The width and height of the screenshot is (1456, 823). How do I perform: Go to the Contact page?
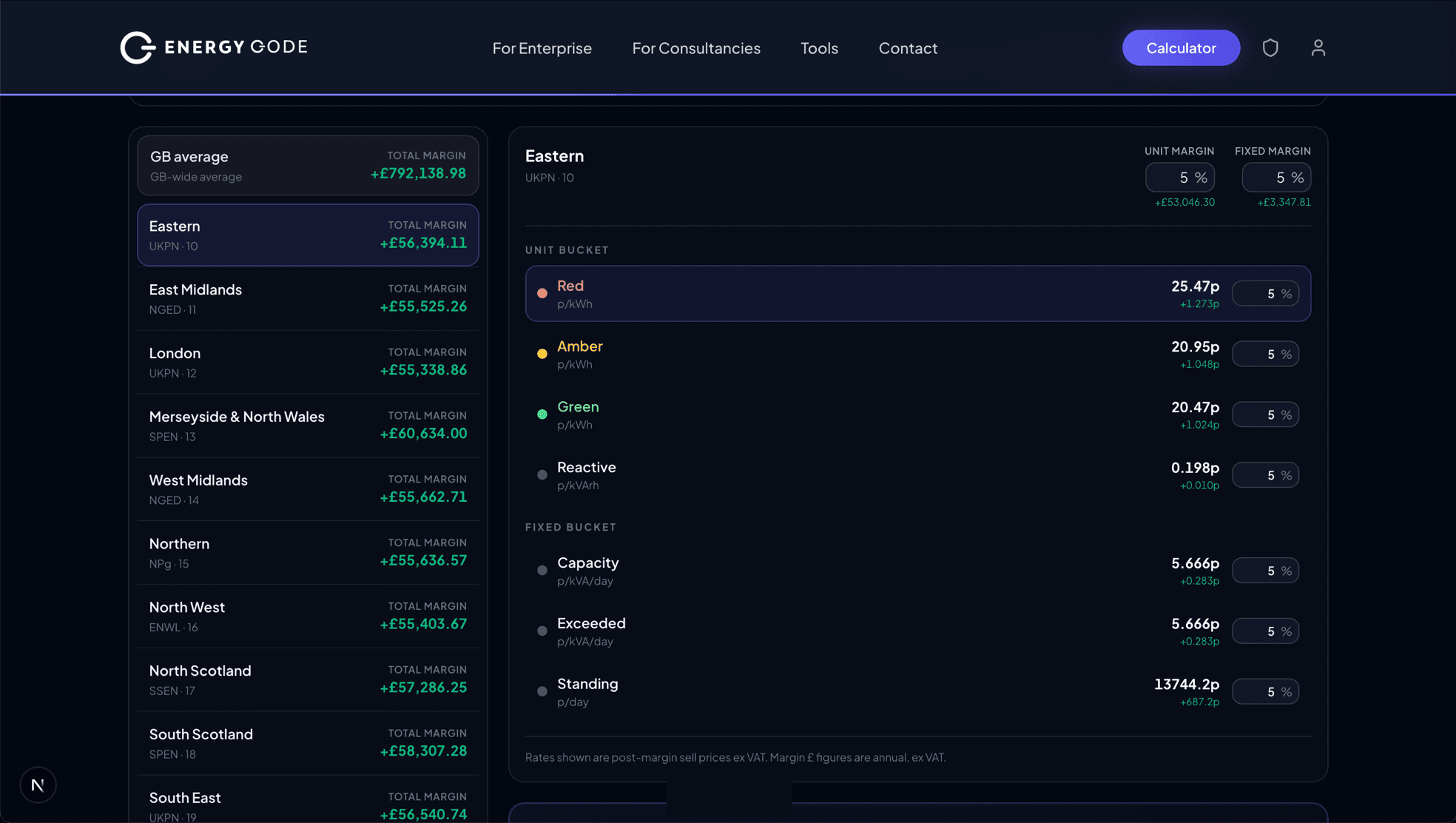point(908,48)
